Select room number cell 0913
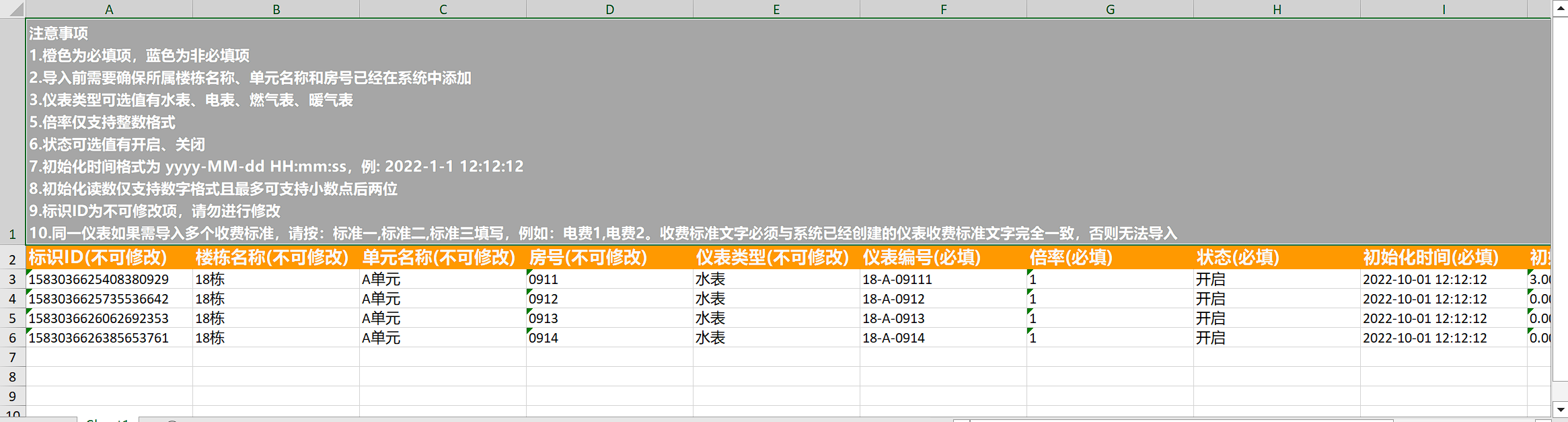The width and height of the screenshot is (1568, 422). [x=609, y=318]
